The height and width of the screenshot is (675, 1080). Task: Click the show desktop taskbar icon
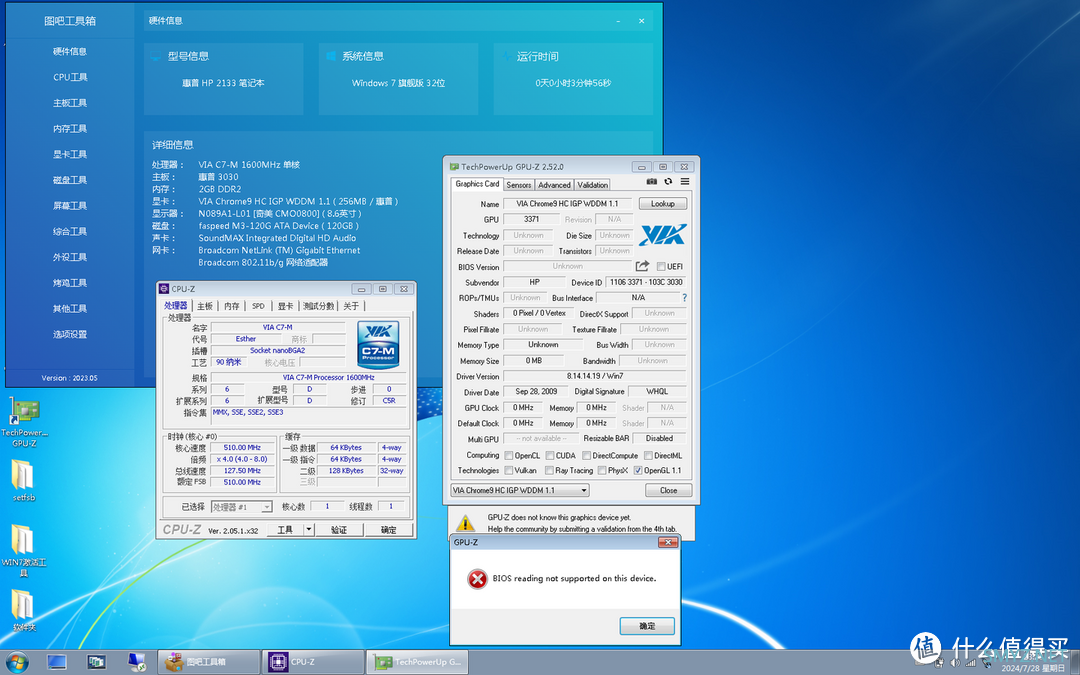(x=56, y=662)
